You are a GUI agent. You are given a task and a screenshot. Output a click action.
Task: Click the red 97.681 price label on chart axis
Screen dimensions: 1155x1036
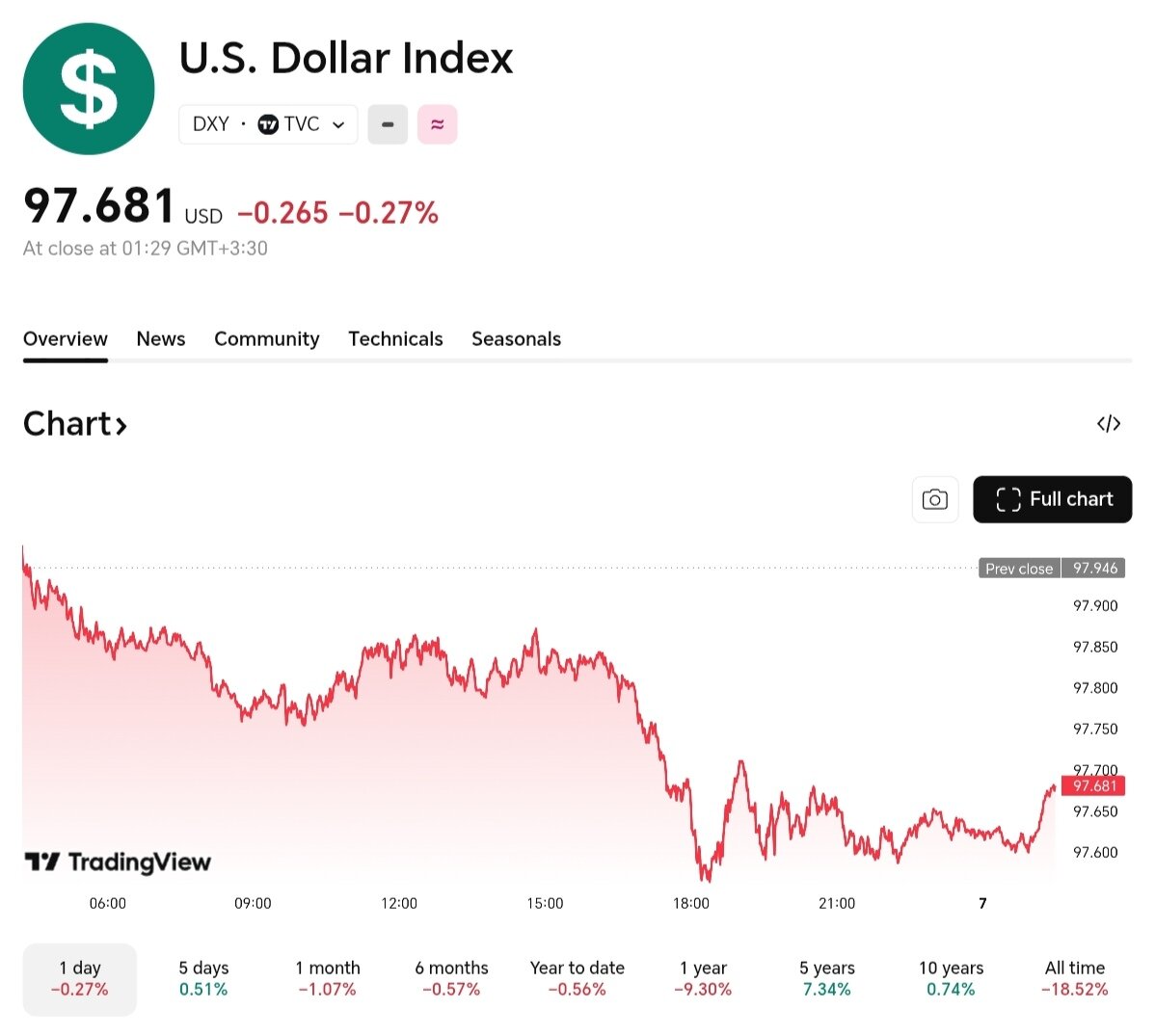(1094, 785)
